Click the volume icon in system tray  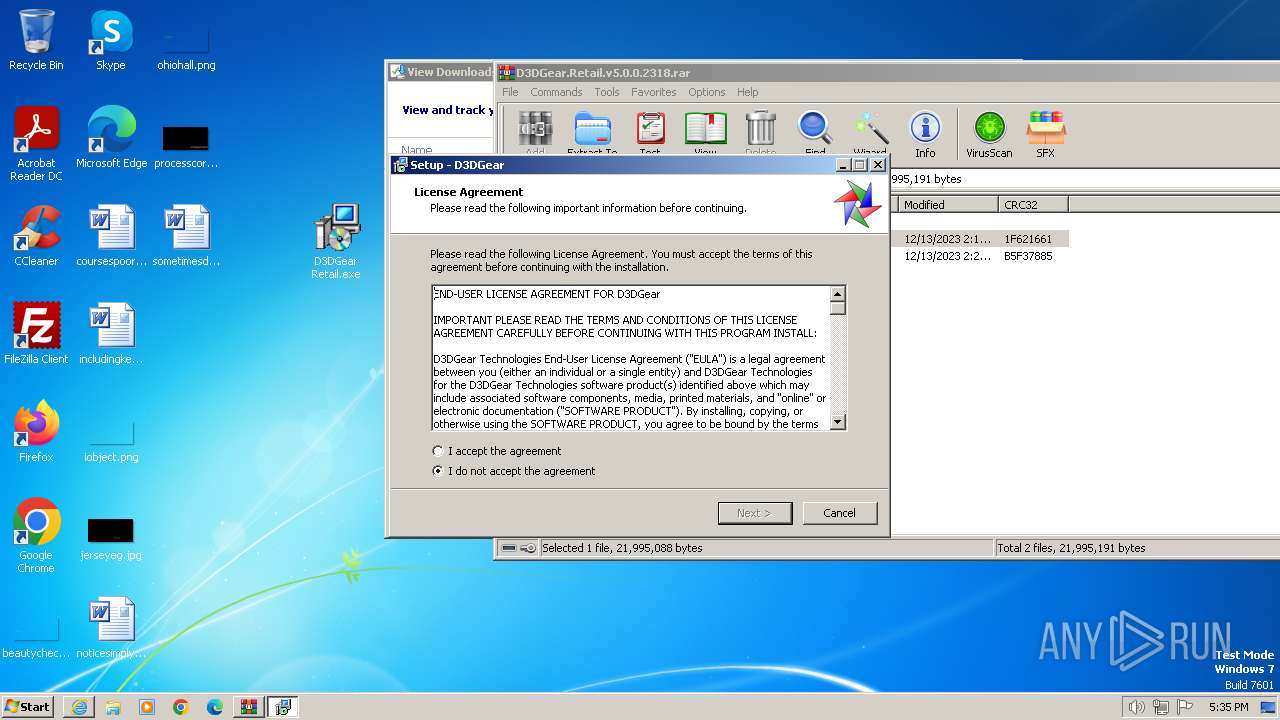1136,707
